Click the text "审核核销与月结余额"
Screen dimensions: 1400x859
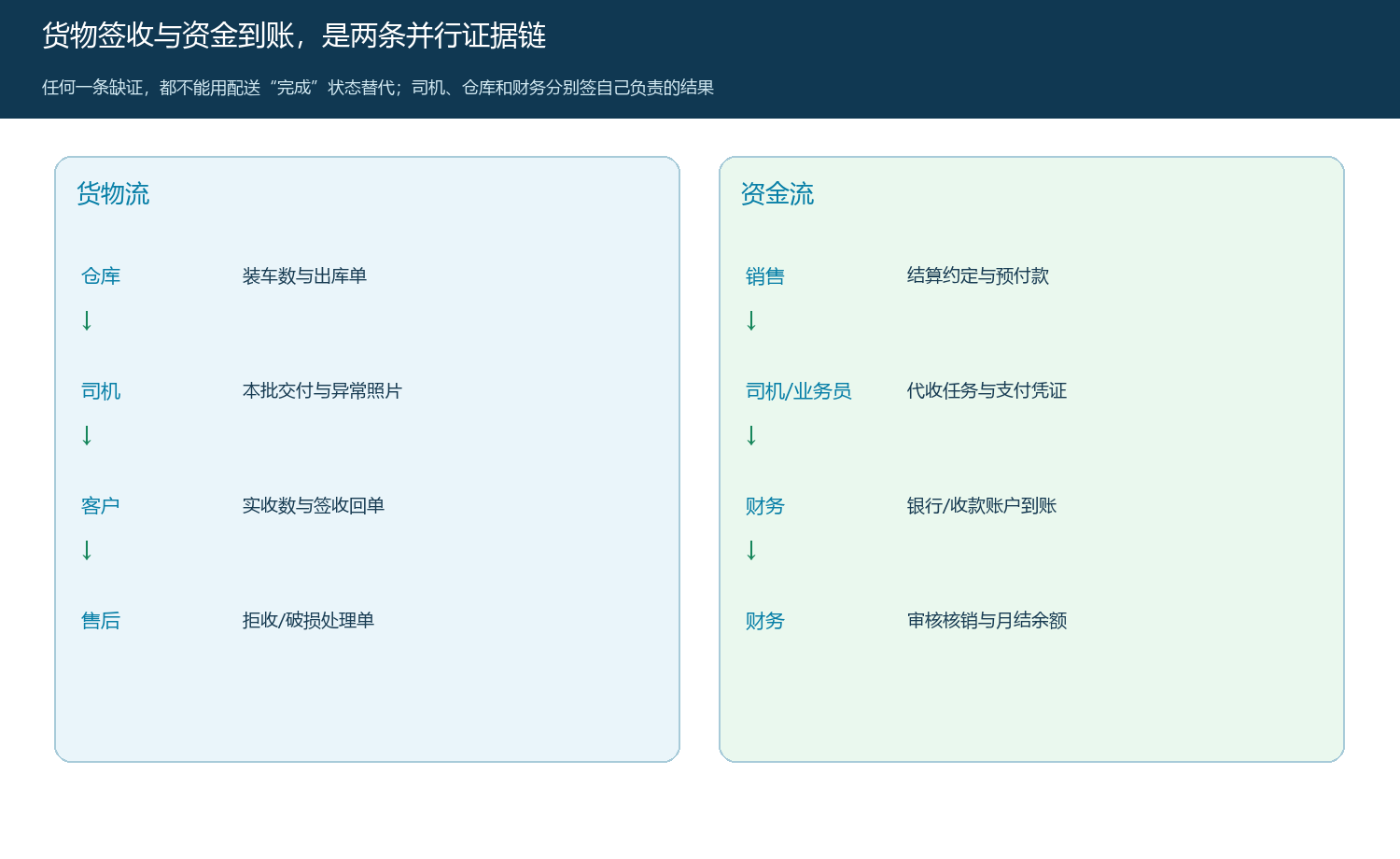pyautogui.click(x=987, y=621)
